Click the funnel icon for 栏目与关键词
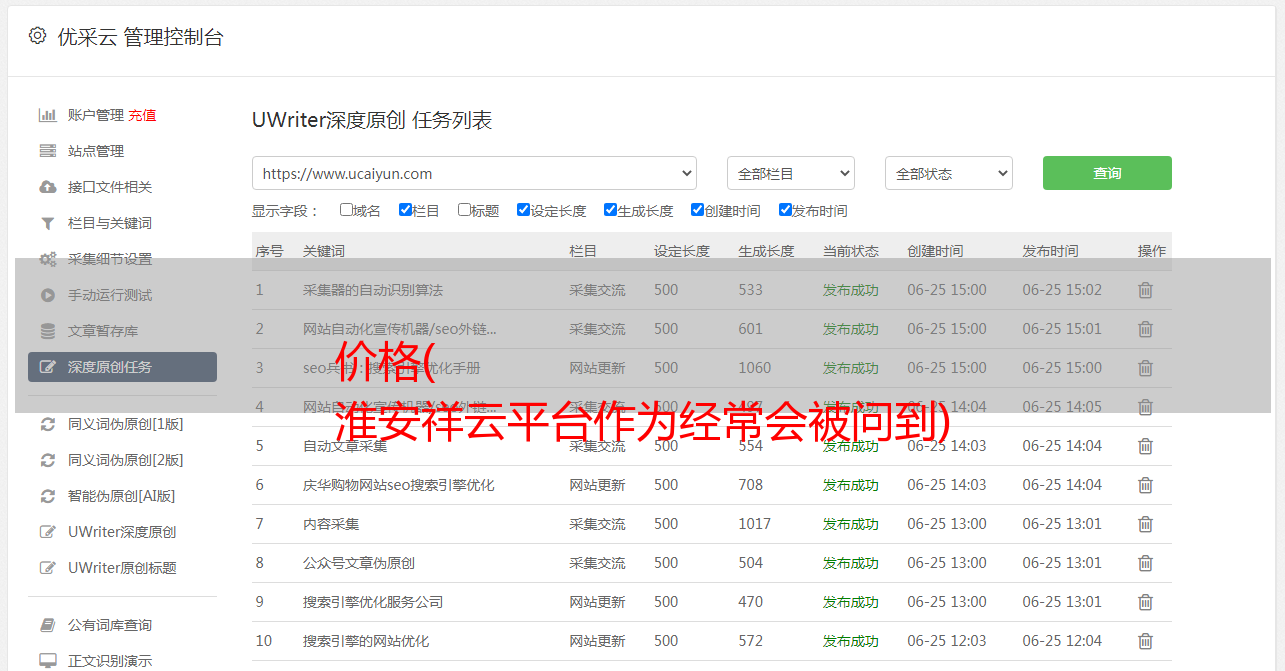 (47, 223)
